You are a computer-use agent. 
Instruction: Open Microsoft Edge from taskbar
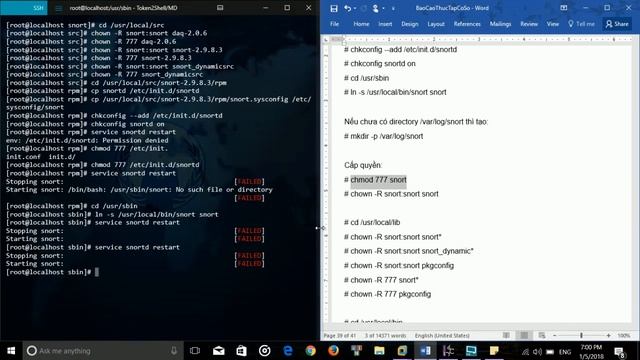point(288,351)
